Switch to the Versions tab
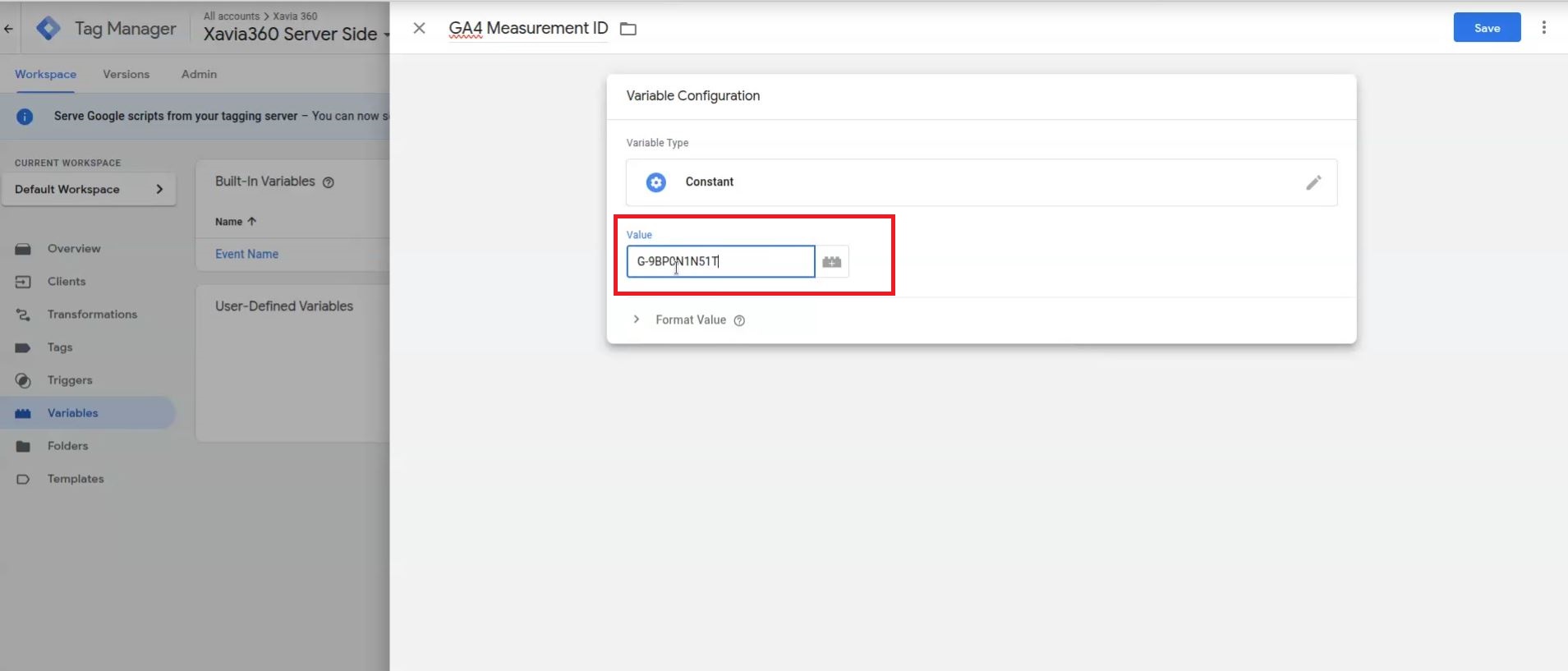The image size is (1568, 671). coord(126,74)
